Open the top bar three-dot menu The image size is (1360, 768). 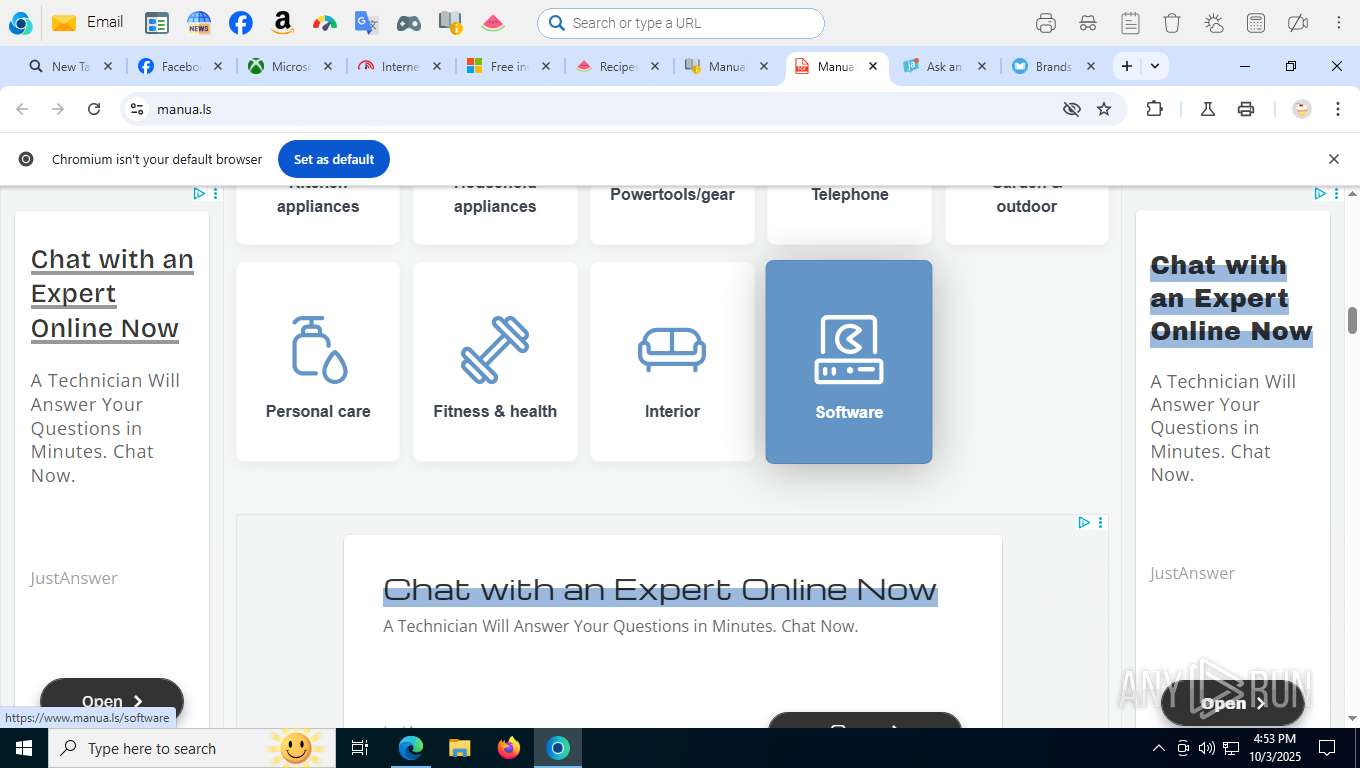pos(1338,23)
